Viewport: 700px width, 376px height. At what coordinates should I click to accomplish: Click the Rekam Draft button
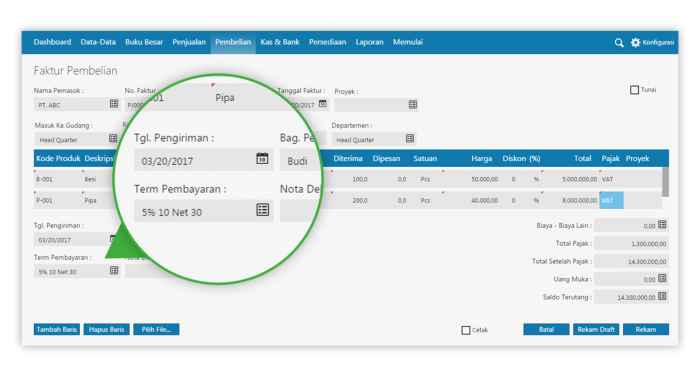click(x=596, y=330)
